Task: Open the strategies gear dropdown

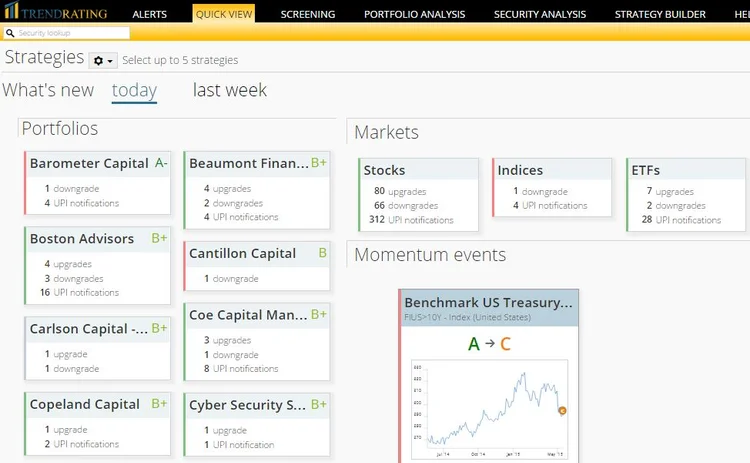Action: click(x=103, y=61)
